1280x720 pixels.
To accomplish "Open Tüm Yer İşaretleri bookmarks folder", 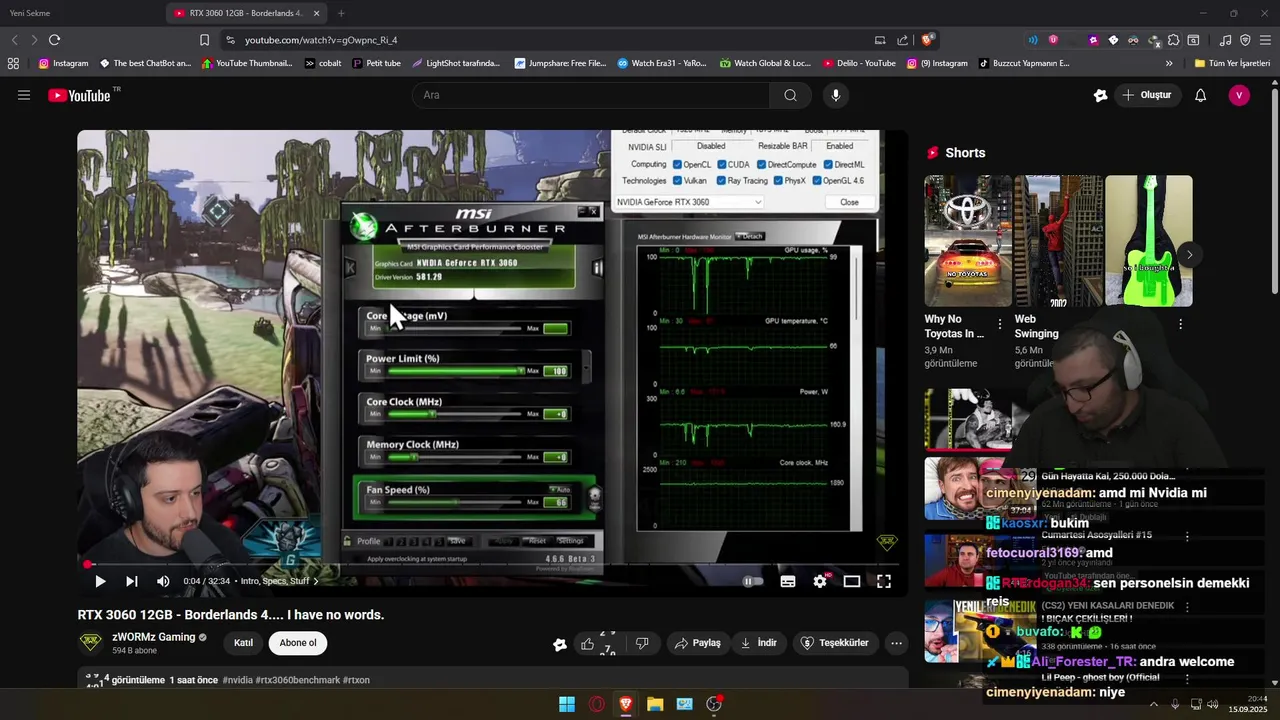I will click(x=1232, y=63).
